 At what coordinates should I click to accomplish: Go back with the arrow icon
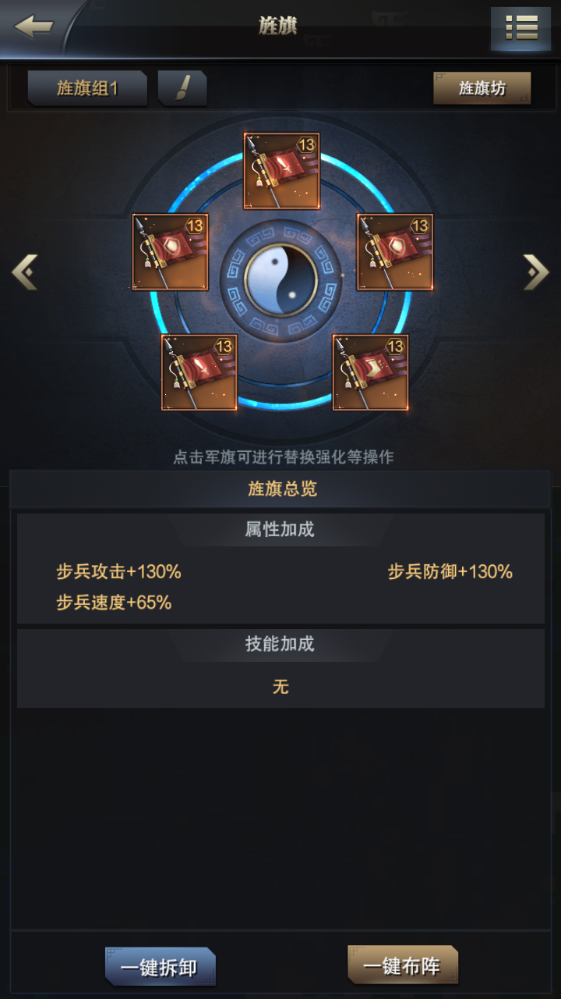click(x=33, y=27)
